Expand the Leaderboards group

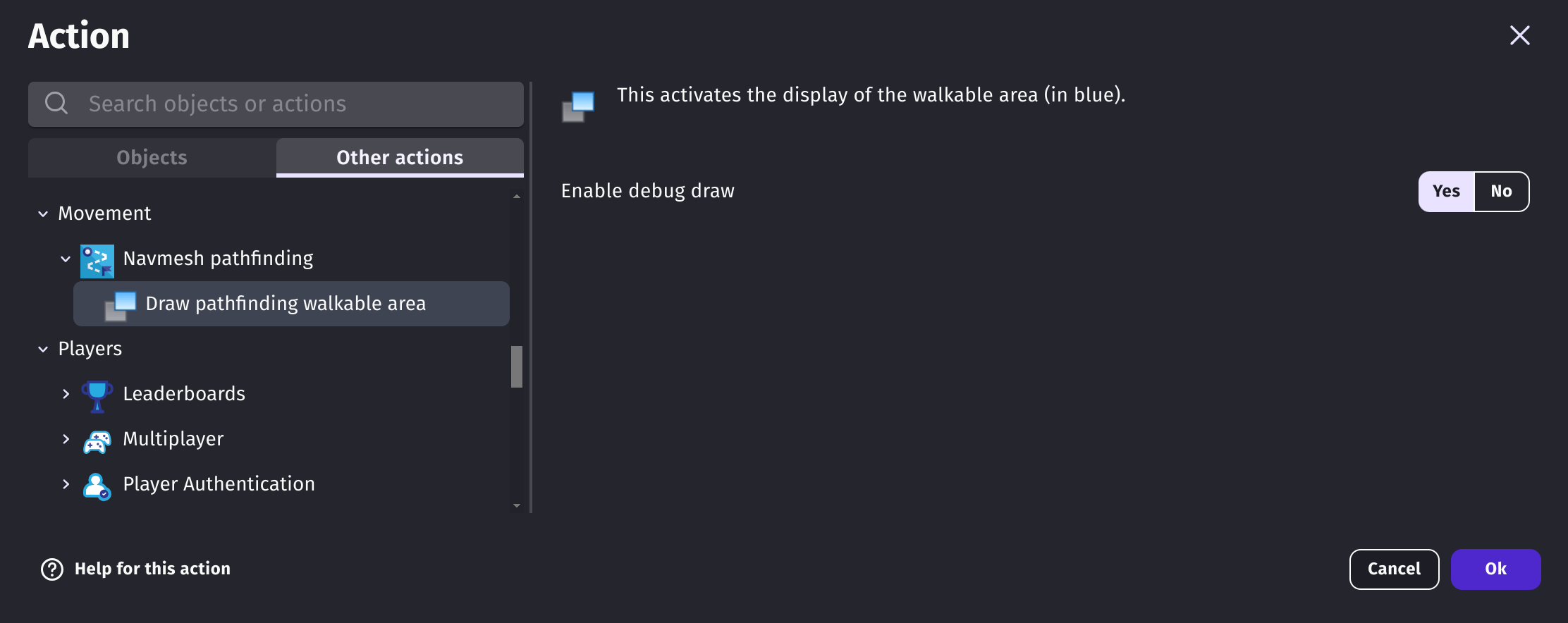pos(66,394)
